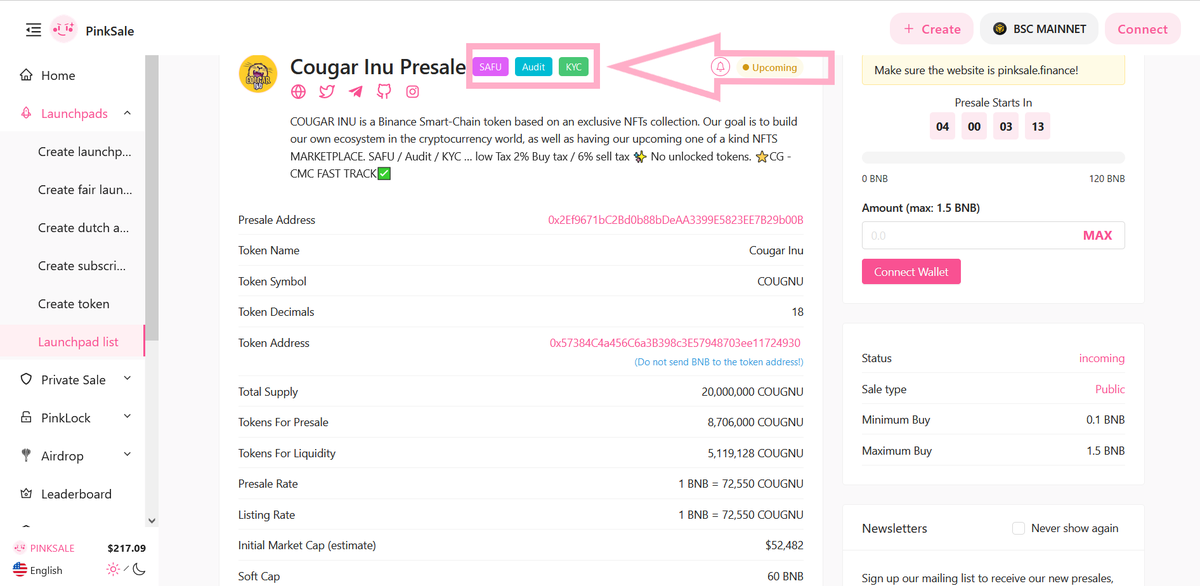Click the $52,482 market cap value

[x=783, y=546]
